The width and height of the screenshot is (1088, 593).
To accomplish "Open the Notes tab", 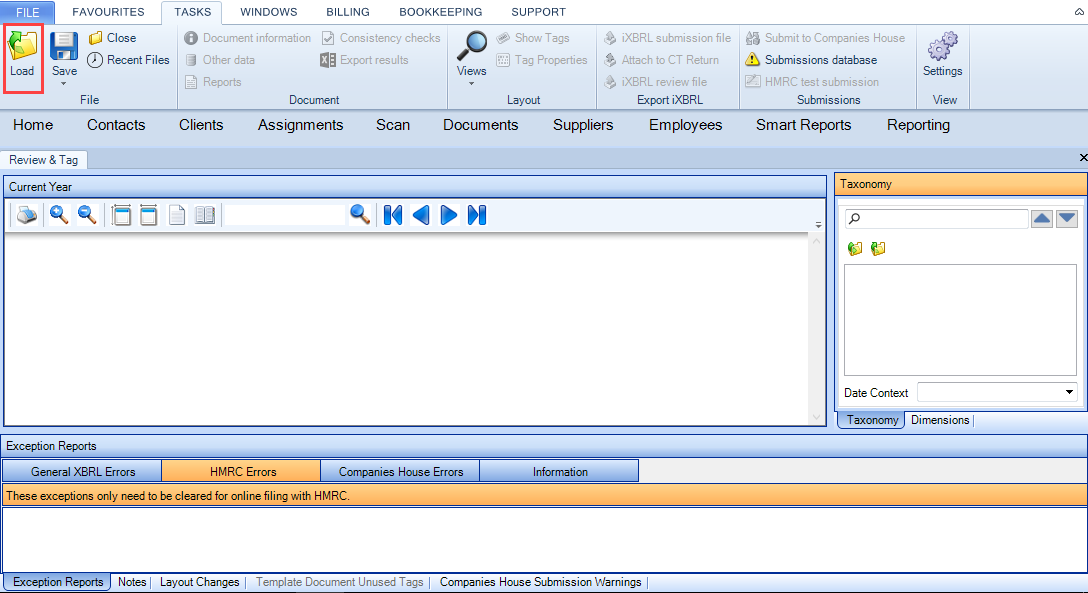I will click(x=132, y=582).
